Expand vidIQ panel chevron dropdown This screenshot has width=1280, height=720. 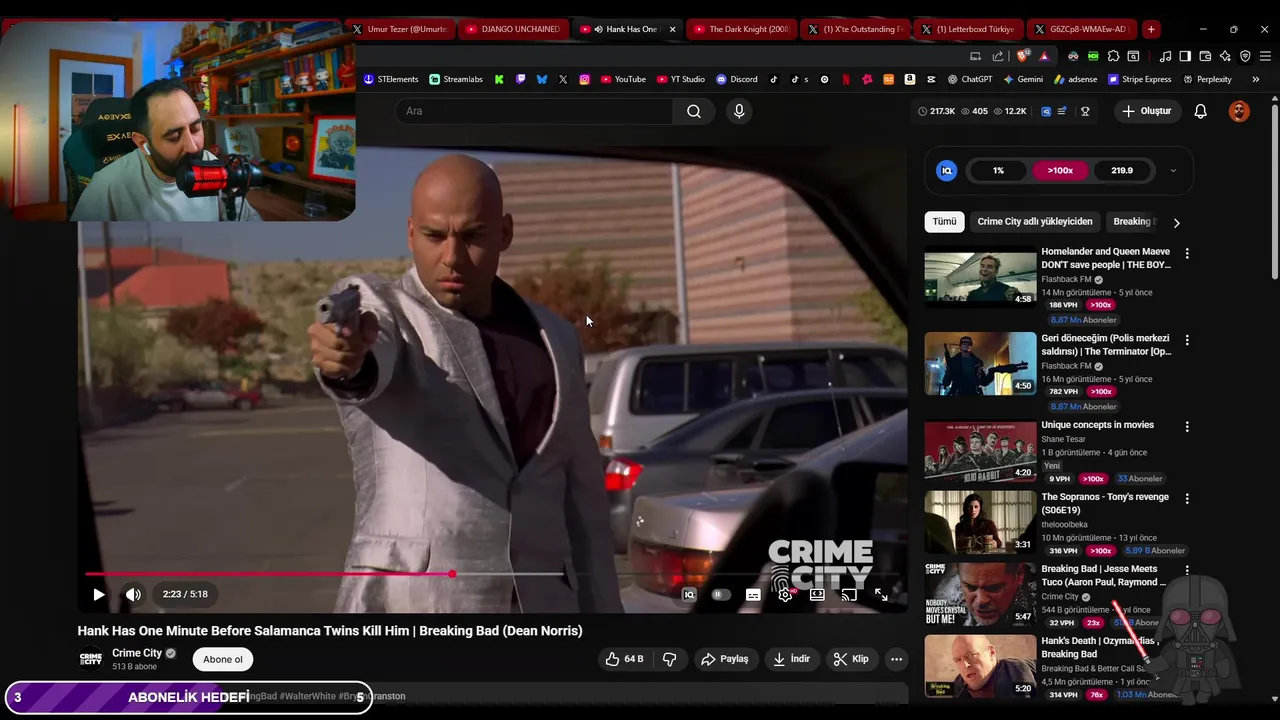click(x=1173, y=171)
